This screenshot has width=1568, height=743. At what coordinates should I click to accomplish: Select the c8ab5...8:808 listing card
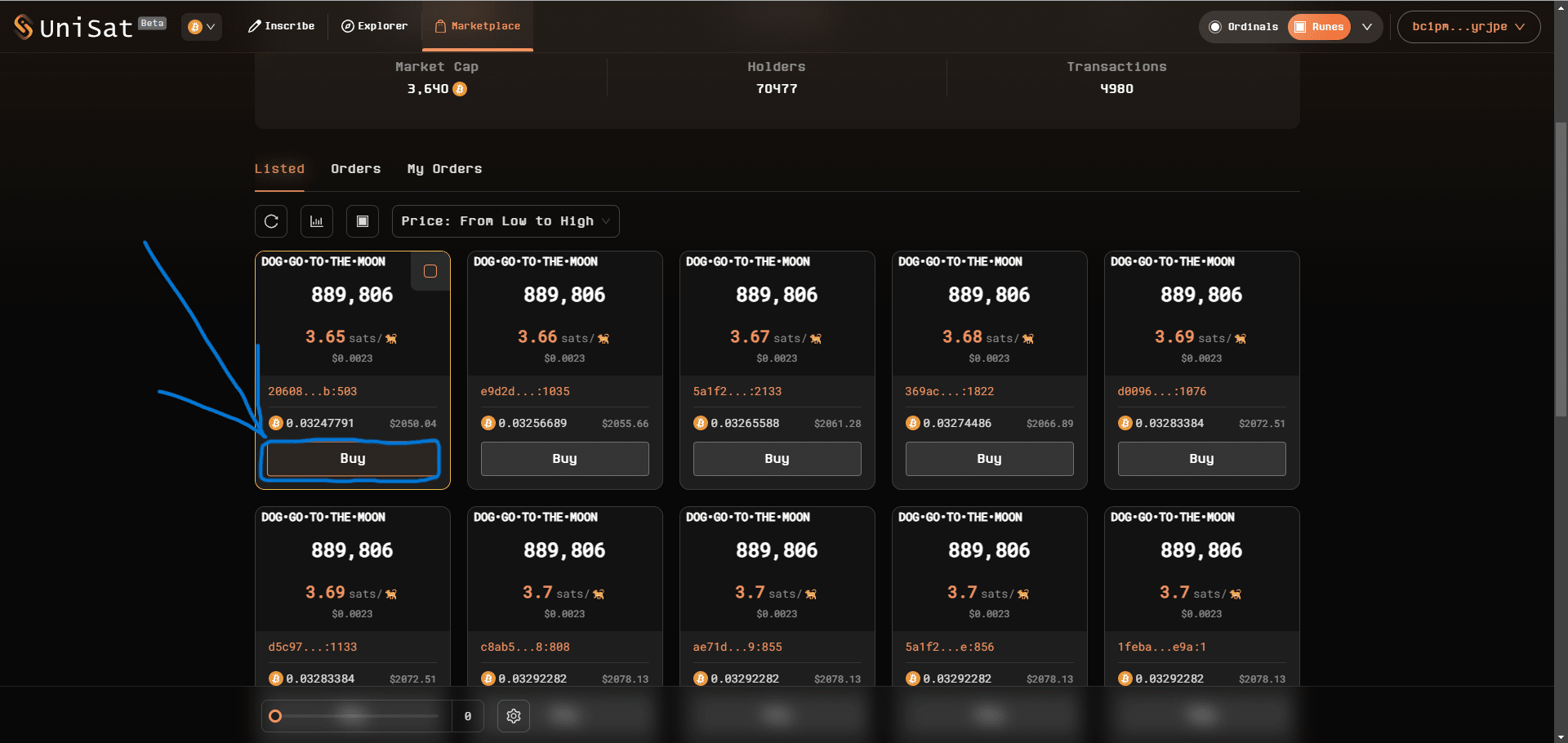click(x=564, y=596)
